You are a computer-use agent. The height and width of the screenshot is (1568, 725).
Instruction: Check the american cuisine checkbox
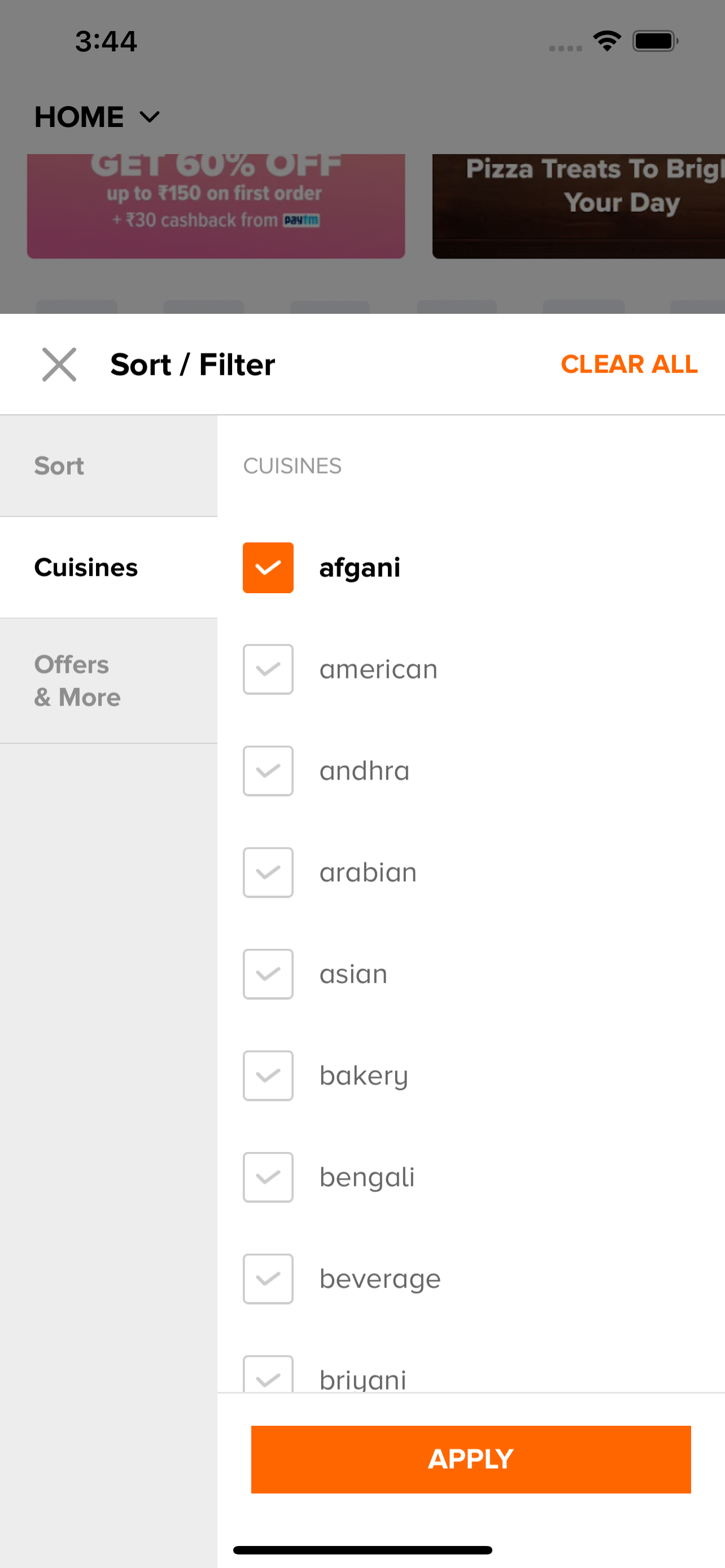(268, 669)
